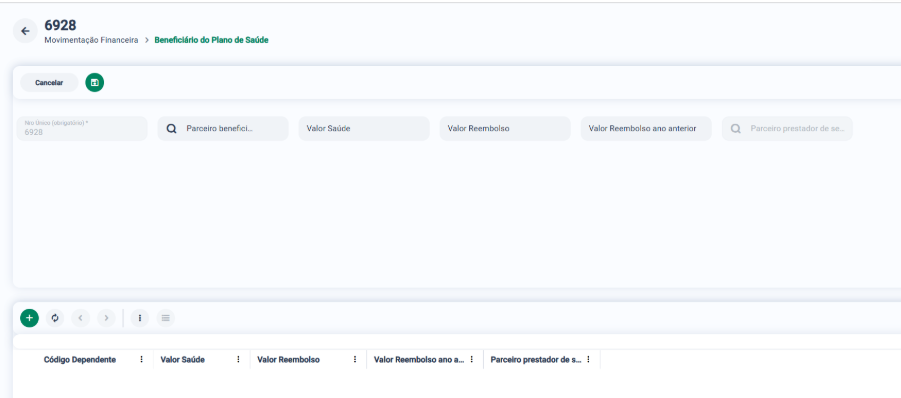
Task: Go back using the arrow icon
Action: click(25, 31)
